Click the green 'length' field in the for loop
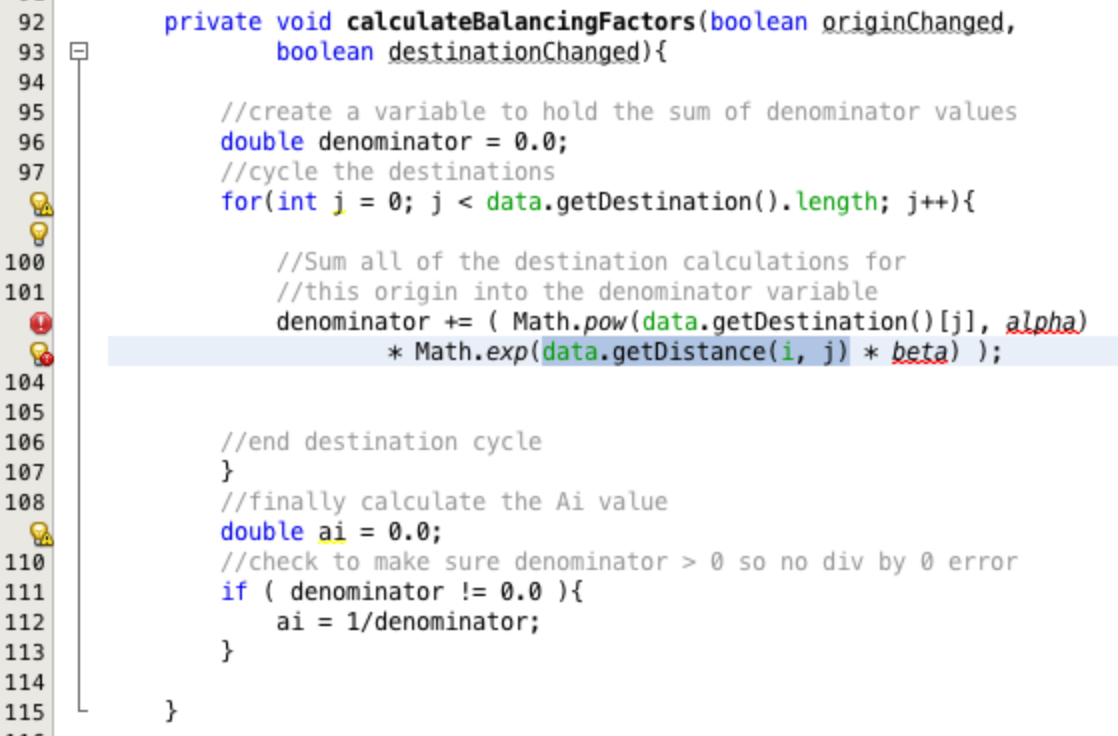Screen dimensions: 1118x736 836,202
